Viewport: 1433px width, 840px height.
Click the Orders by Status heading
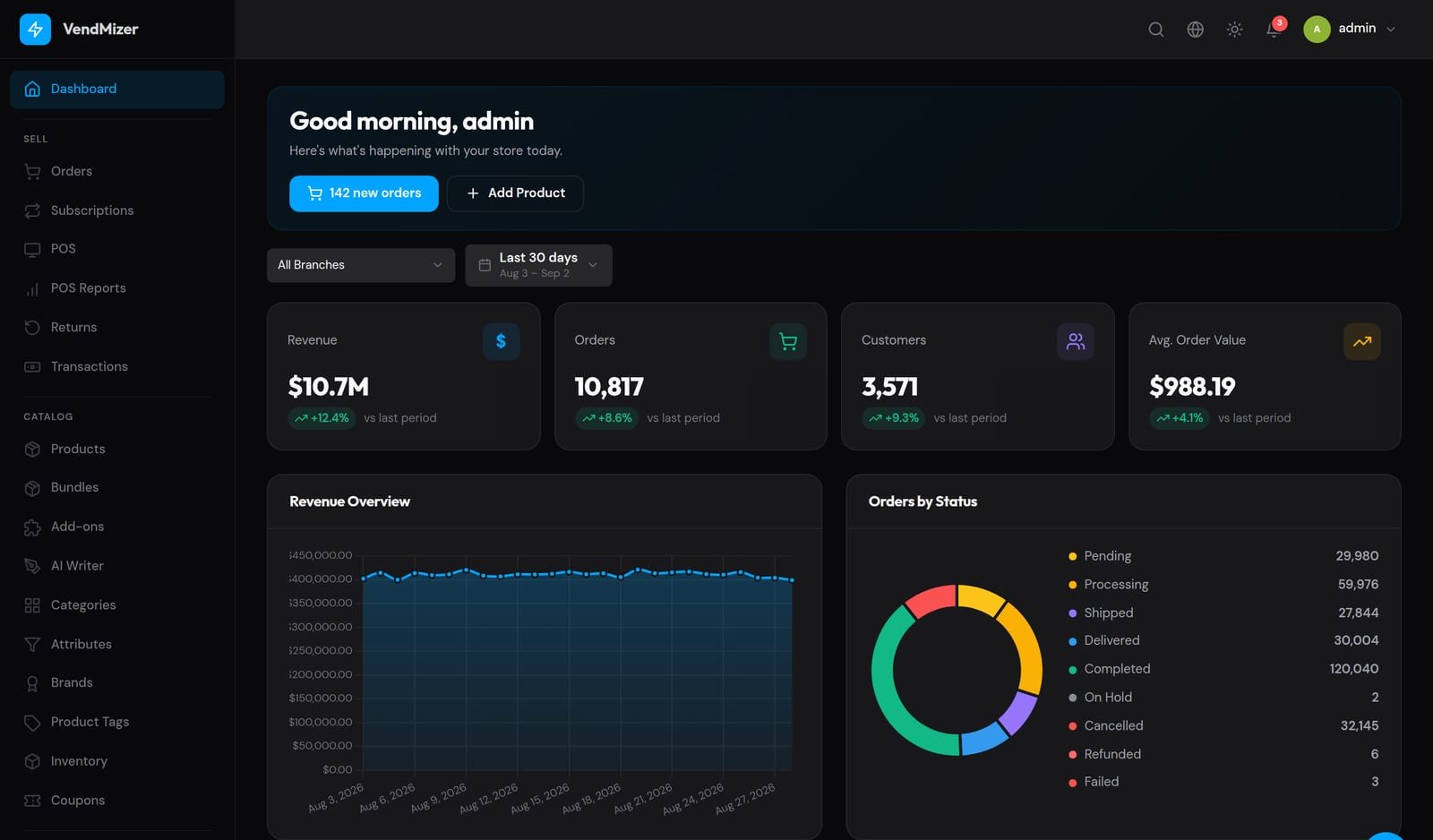(x=922, y=501)
